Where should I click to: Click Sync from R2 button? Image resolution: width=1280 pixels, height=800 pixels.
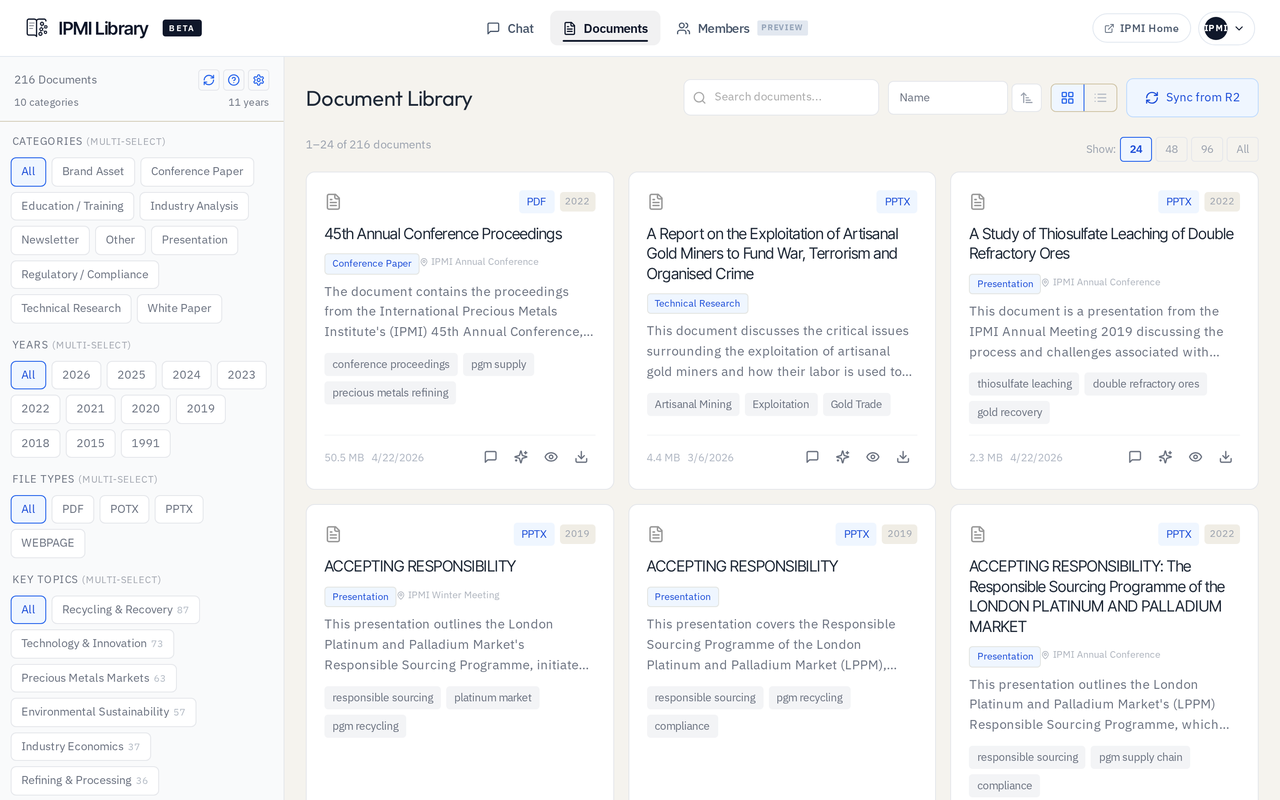pyautogui.click(x=1192, y=98)
